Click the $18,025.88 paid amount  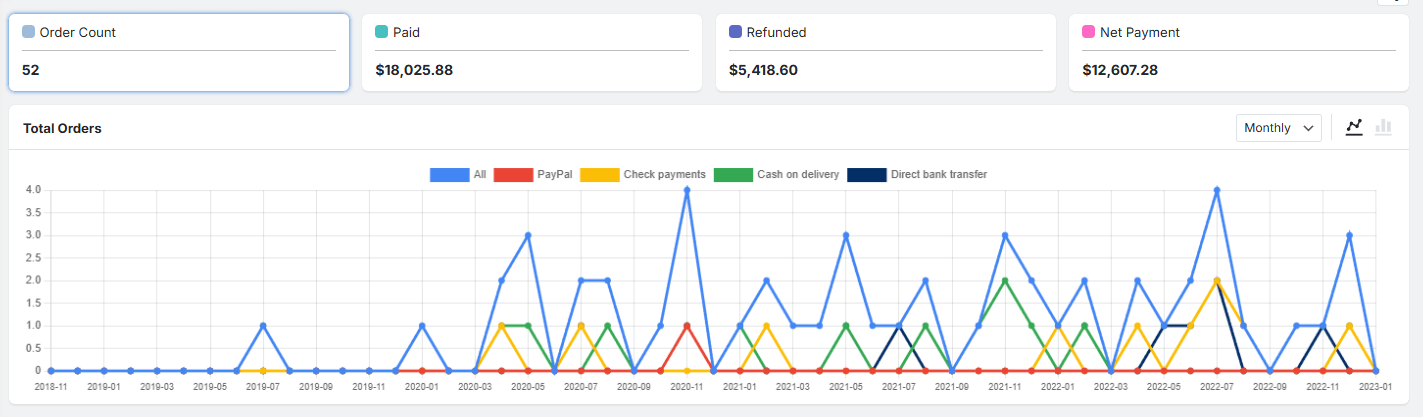[x=414, y=71]
